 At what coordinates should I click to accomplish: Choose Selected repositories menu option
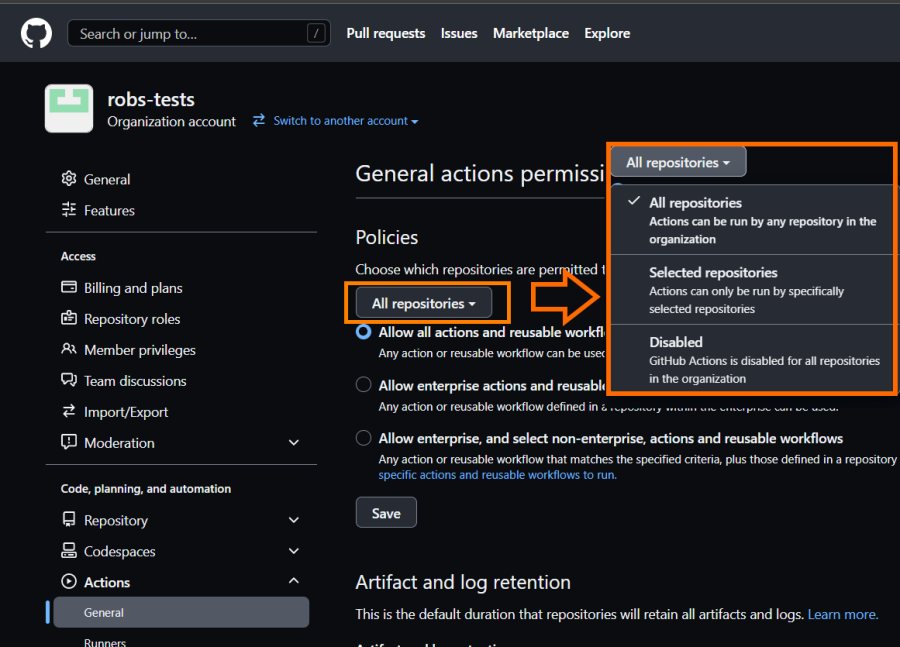point(754,289)
